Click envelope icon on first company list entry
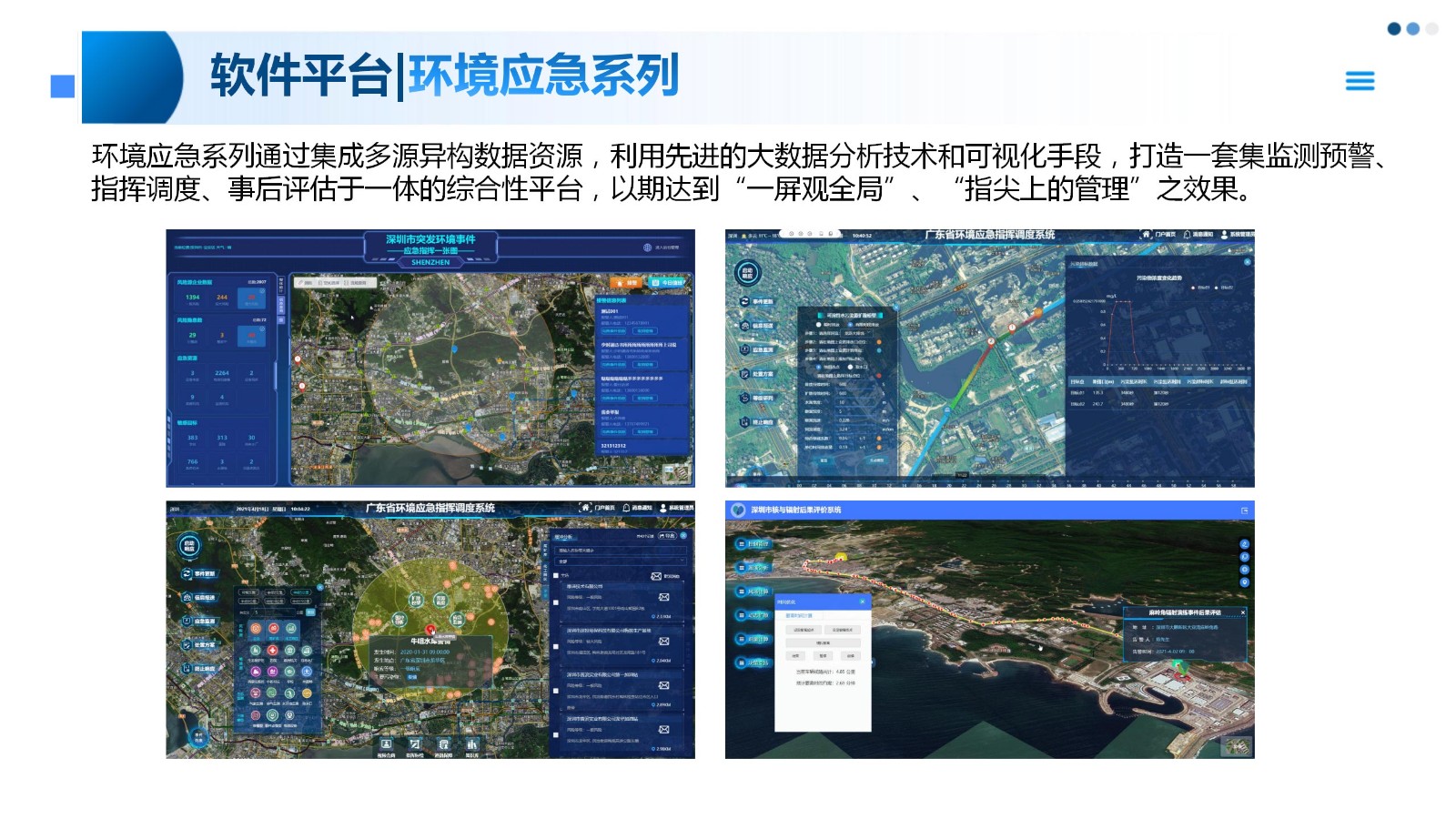 [x=664, y=597]
